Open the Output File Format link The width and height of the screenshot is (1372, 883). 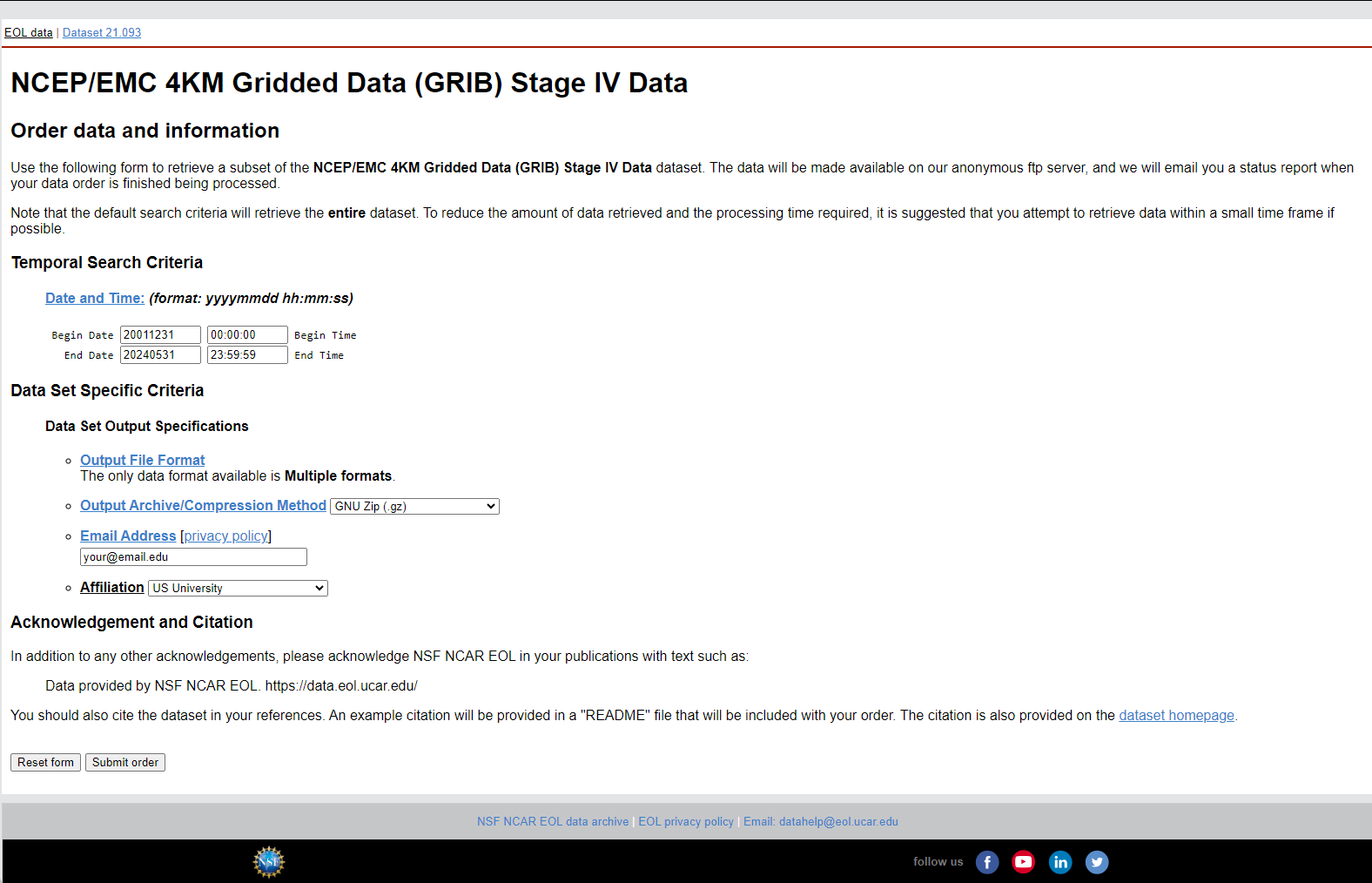tap(143, 460)
